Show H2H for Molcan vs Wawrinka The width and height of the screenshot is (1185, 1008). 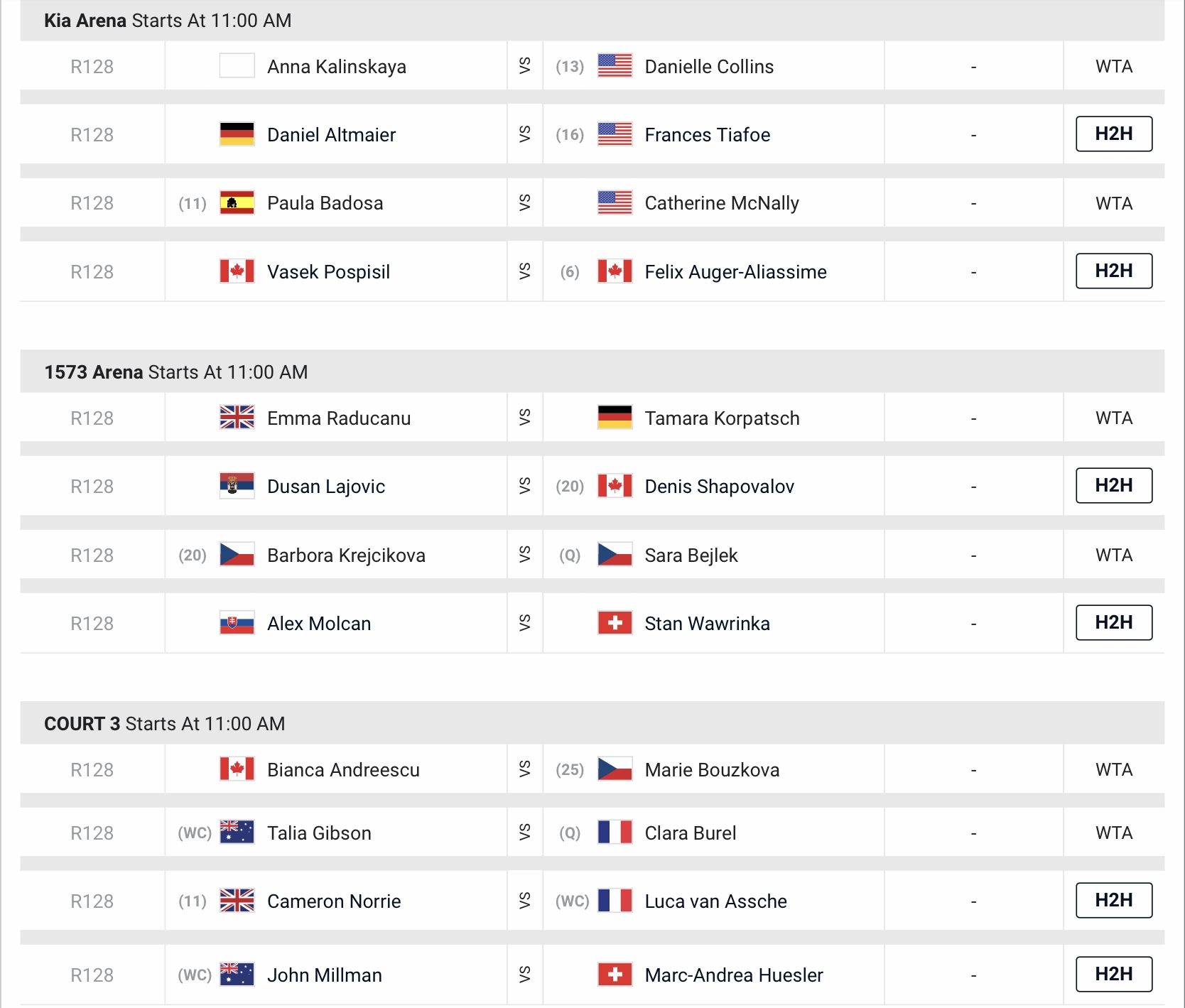[x=1113, y=622]
